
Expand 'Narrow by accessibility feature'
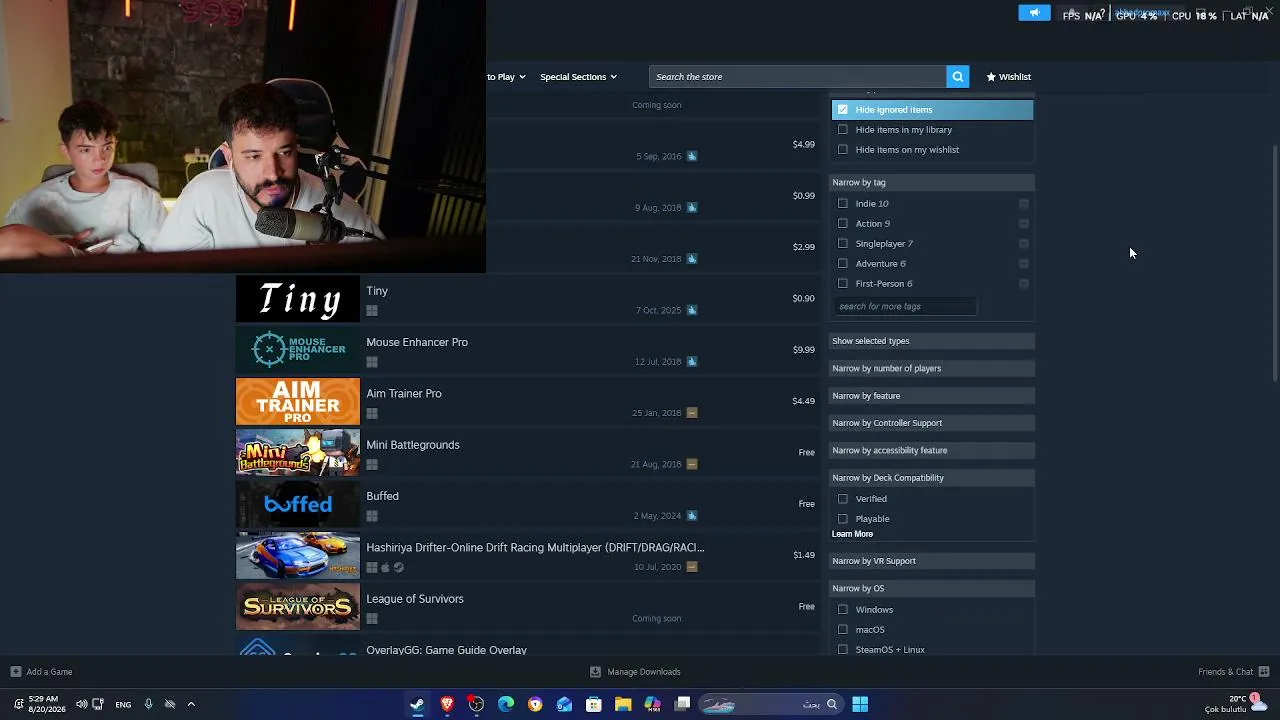(x=932, y=450)
